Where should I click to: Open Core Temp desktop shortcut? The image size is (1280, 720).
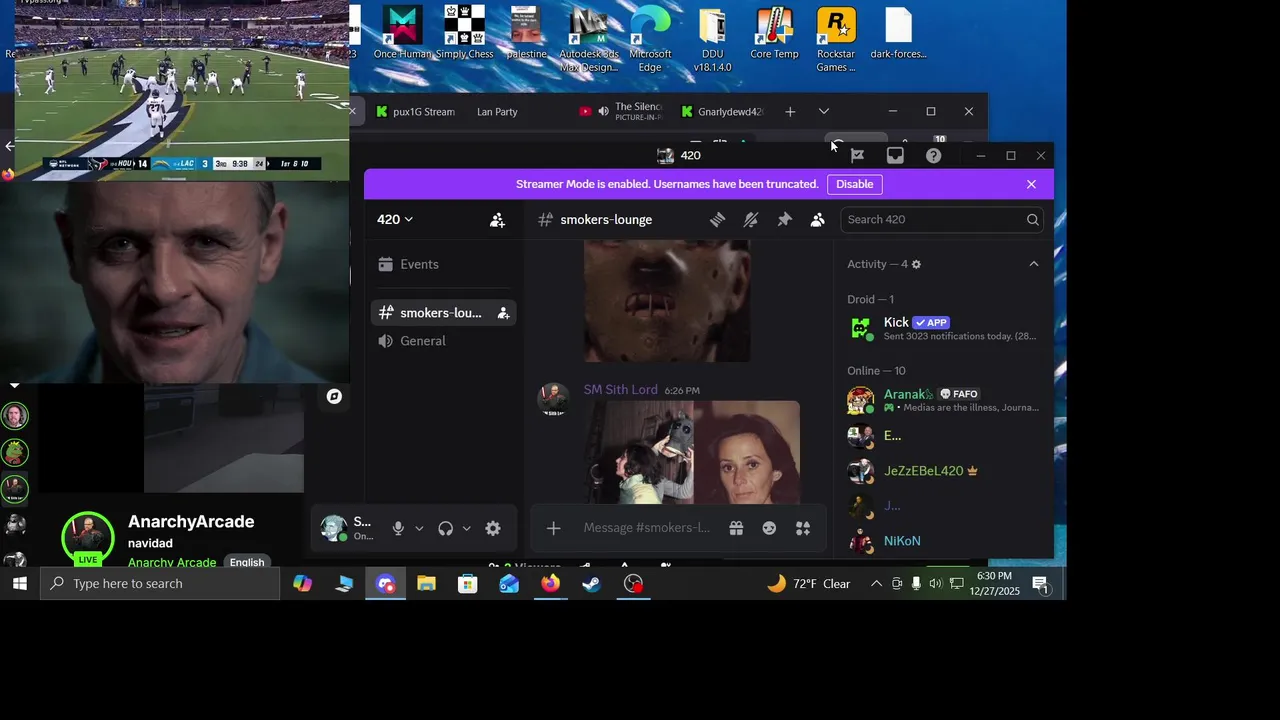click(x=774, y=33)
